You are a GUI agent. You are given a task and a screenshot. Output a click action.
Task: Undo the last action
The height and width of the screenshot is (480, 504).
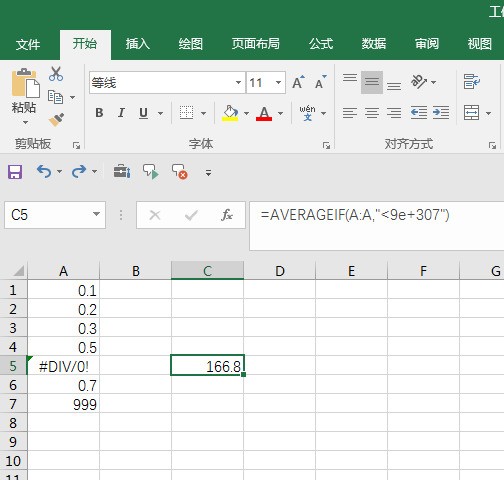pos(44,172)
